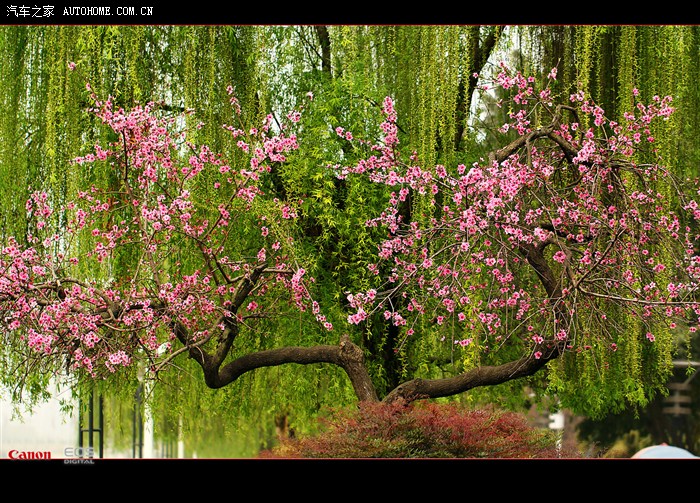Click the red shrub beneath the tree

pos(420,432)
